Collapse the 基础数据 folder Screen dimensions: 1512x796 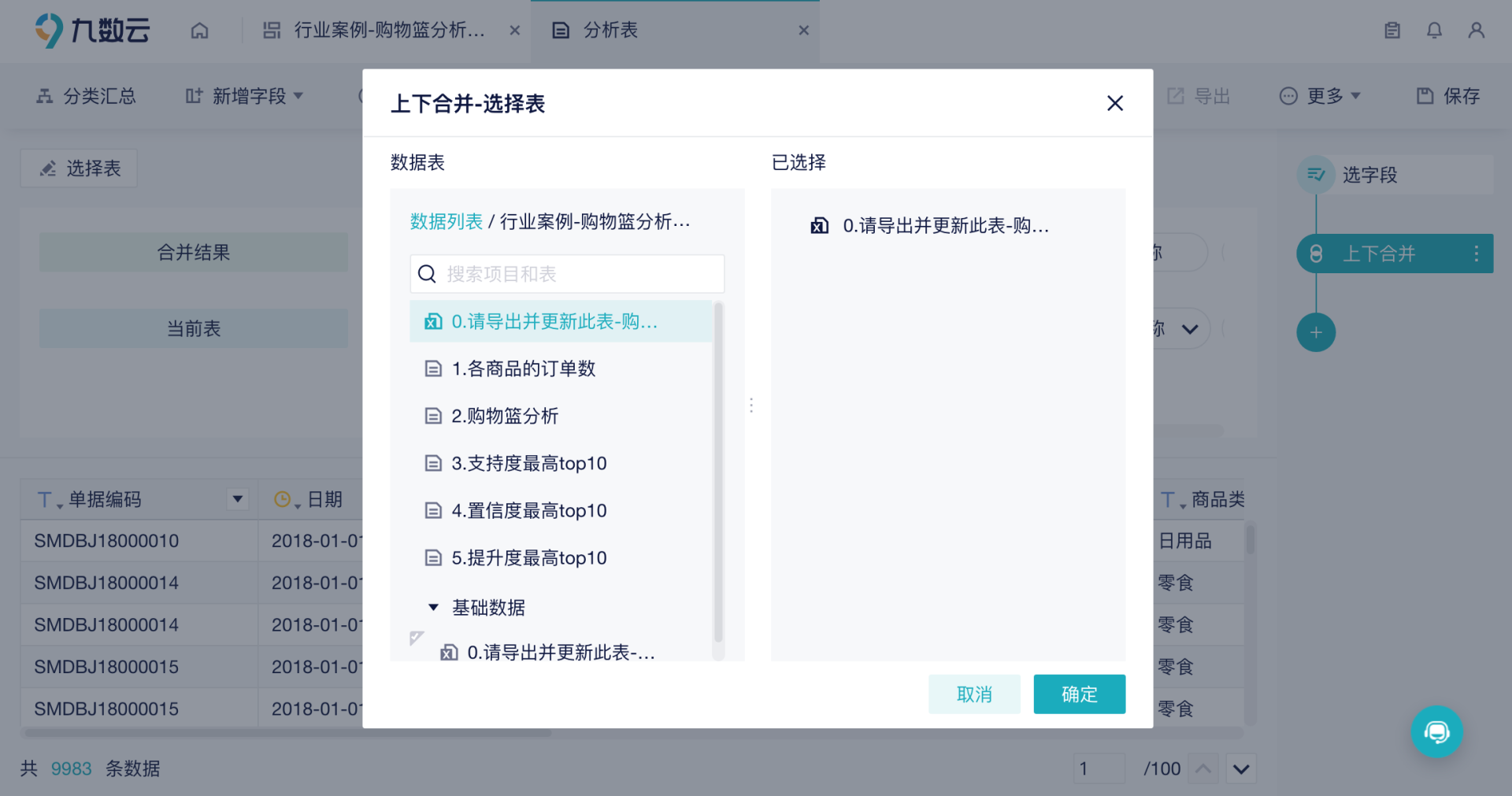pos(433,607)
